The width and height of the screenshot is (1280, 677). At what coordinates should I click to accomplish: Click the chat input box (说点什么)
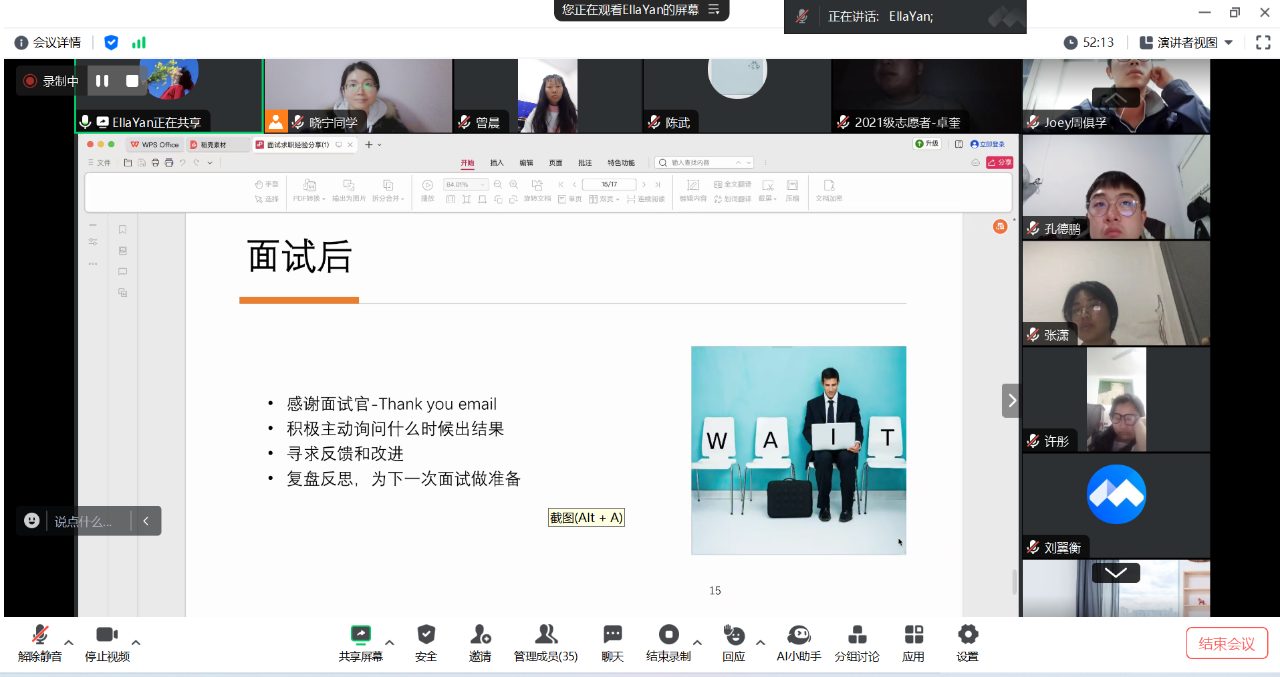pos(84,521)
